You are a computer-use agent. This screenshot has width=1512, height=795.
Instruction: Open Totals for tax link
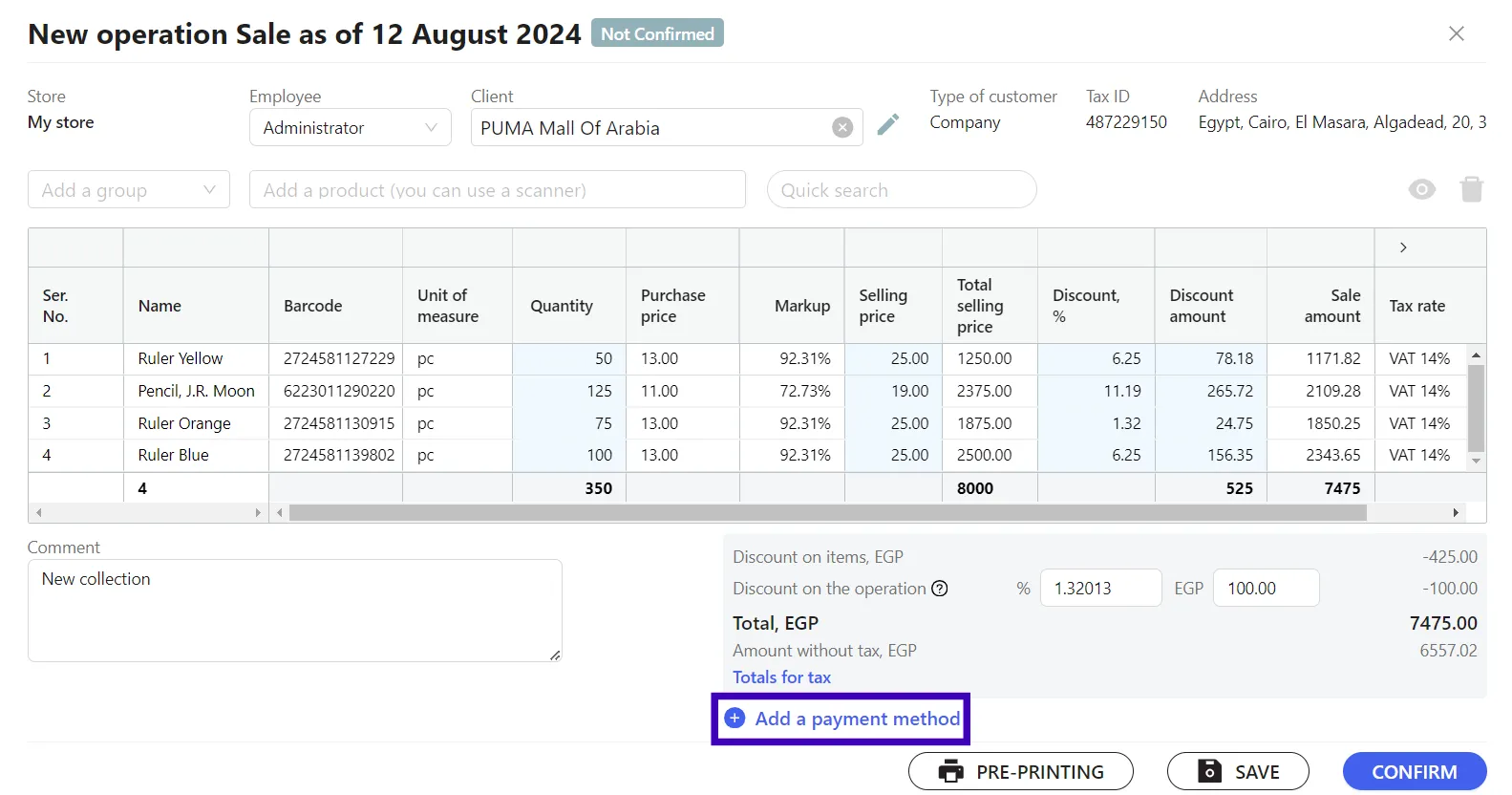[x=781, y=677]
